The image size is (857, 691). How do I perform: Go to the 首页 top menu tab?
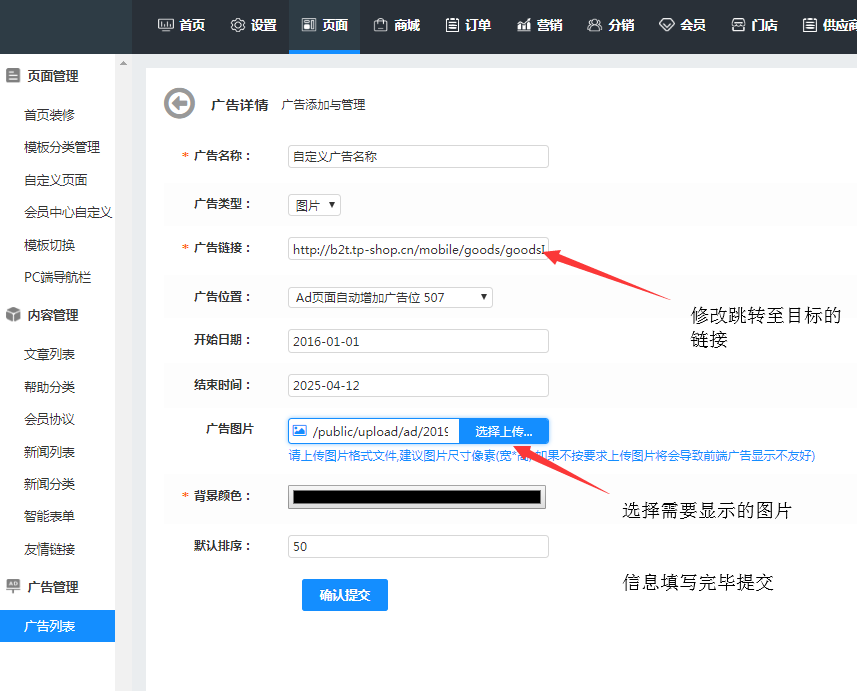(181, 25)
